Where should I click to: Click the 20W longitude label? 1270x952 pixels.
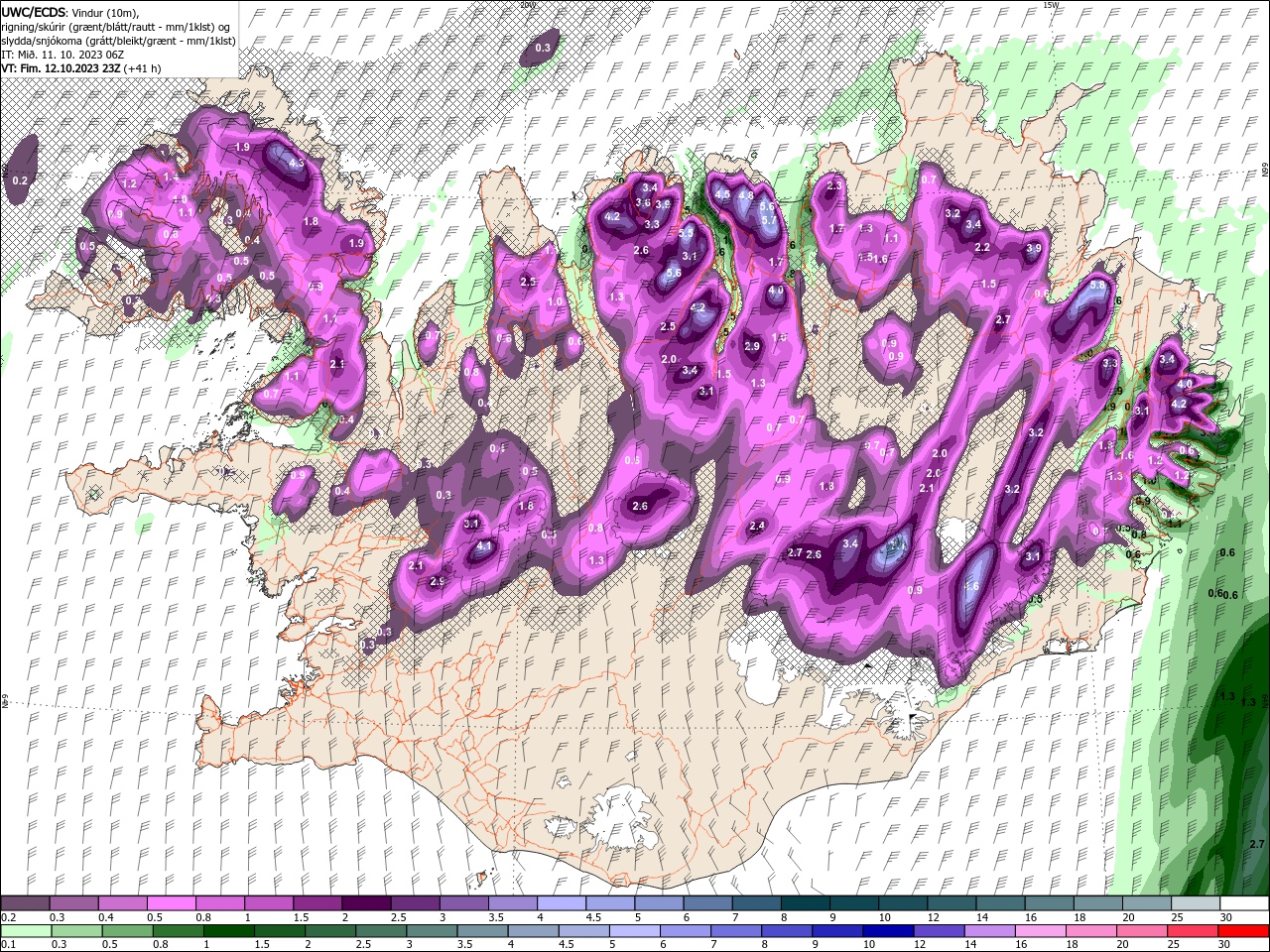527,5
